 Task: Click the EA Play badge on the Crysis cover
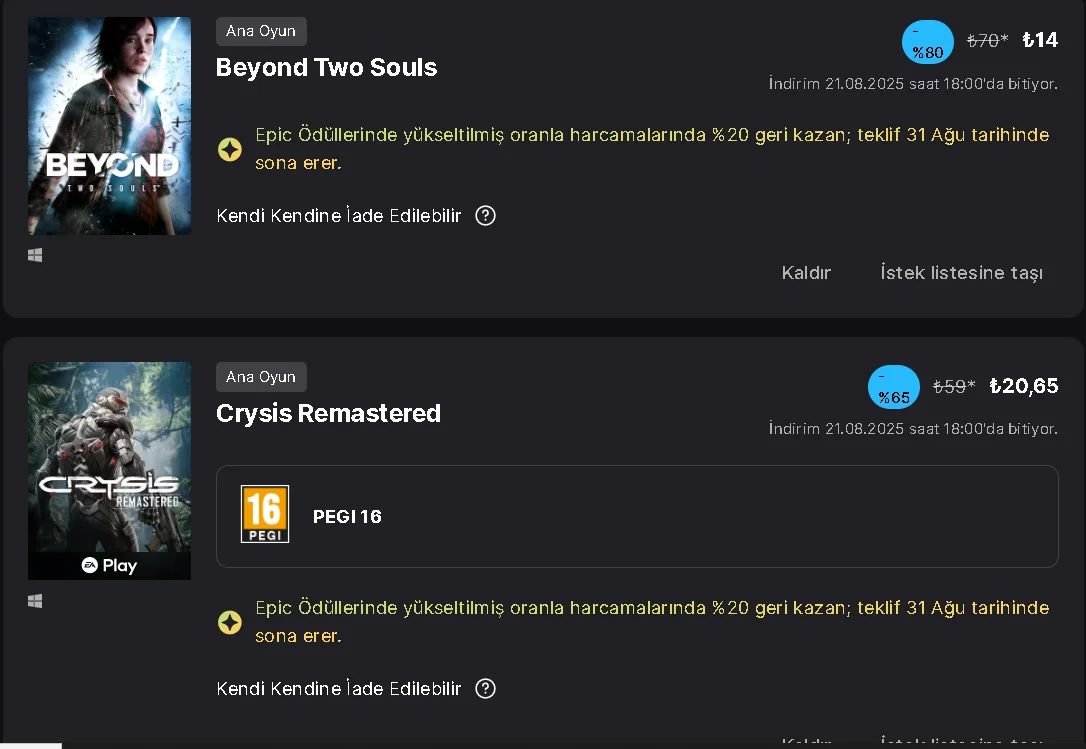[x=109, y=566]
